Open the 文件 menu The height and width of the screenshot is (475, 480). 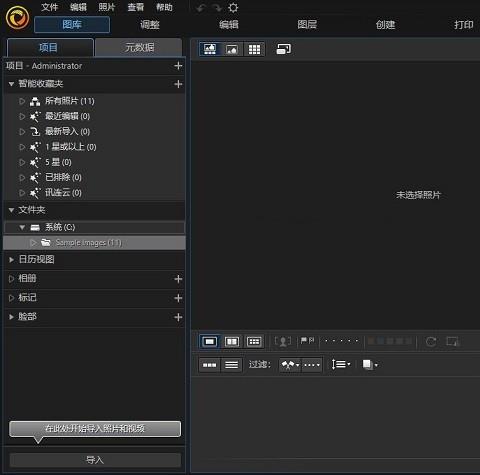(49, 7)
